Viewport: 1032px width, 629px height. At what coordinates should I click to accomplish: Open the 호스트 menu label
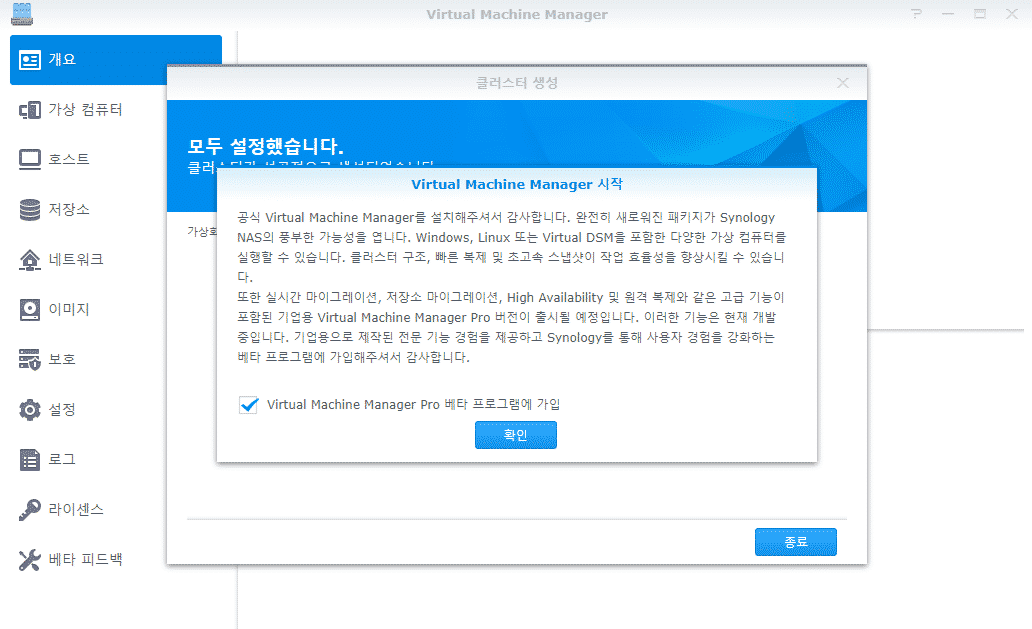tap(69, 160)
